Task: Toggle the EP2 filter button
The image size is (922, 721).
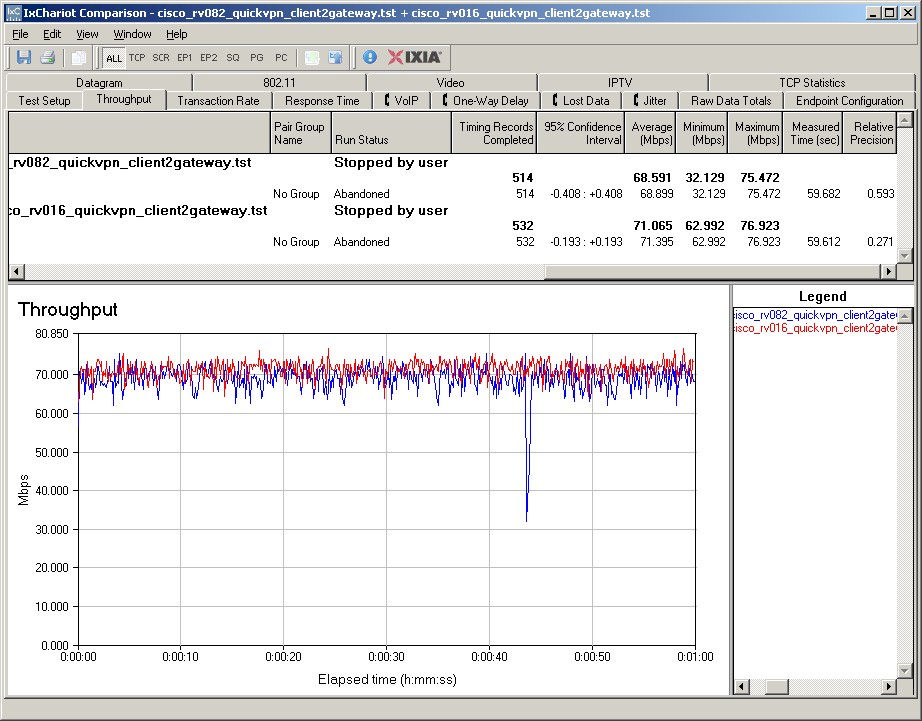Action: pyautogui.click(x=209, y=58)
